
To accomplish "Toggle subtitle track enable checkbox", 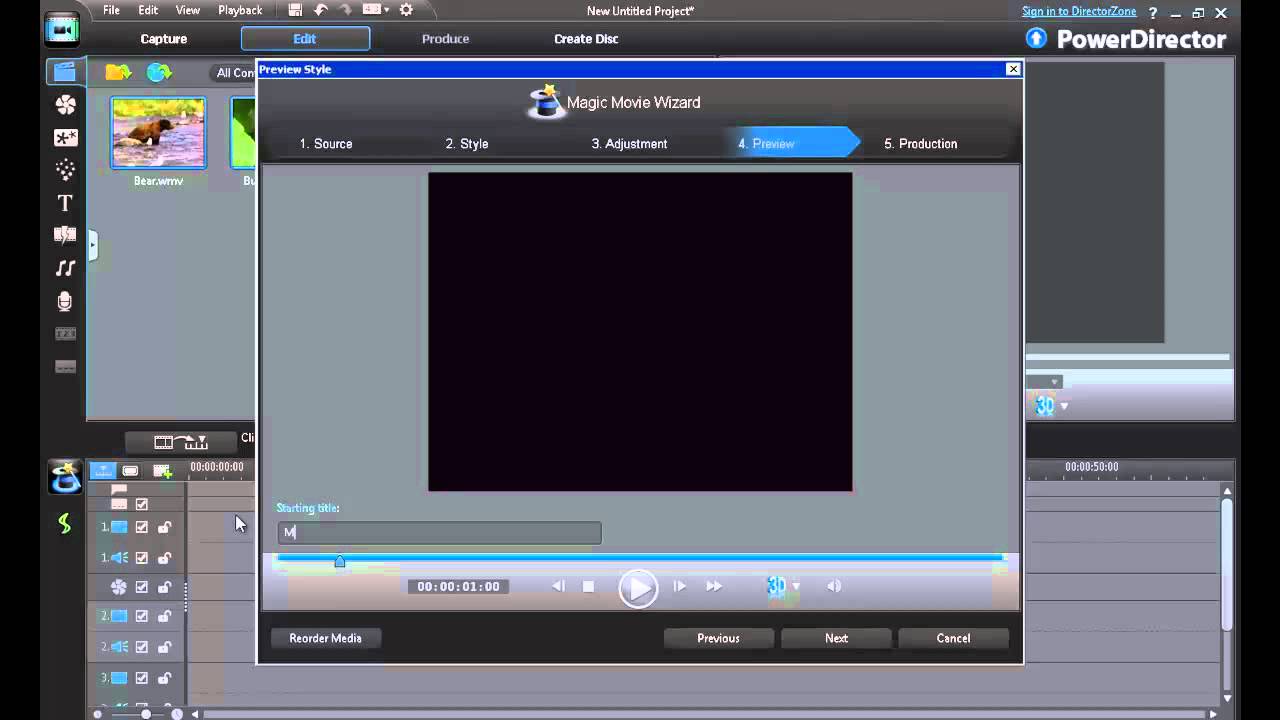I will pyautogui.click(x=142, y=505).
